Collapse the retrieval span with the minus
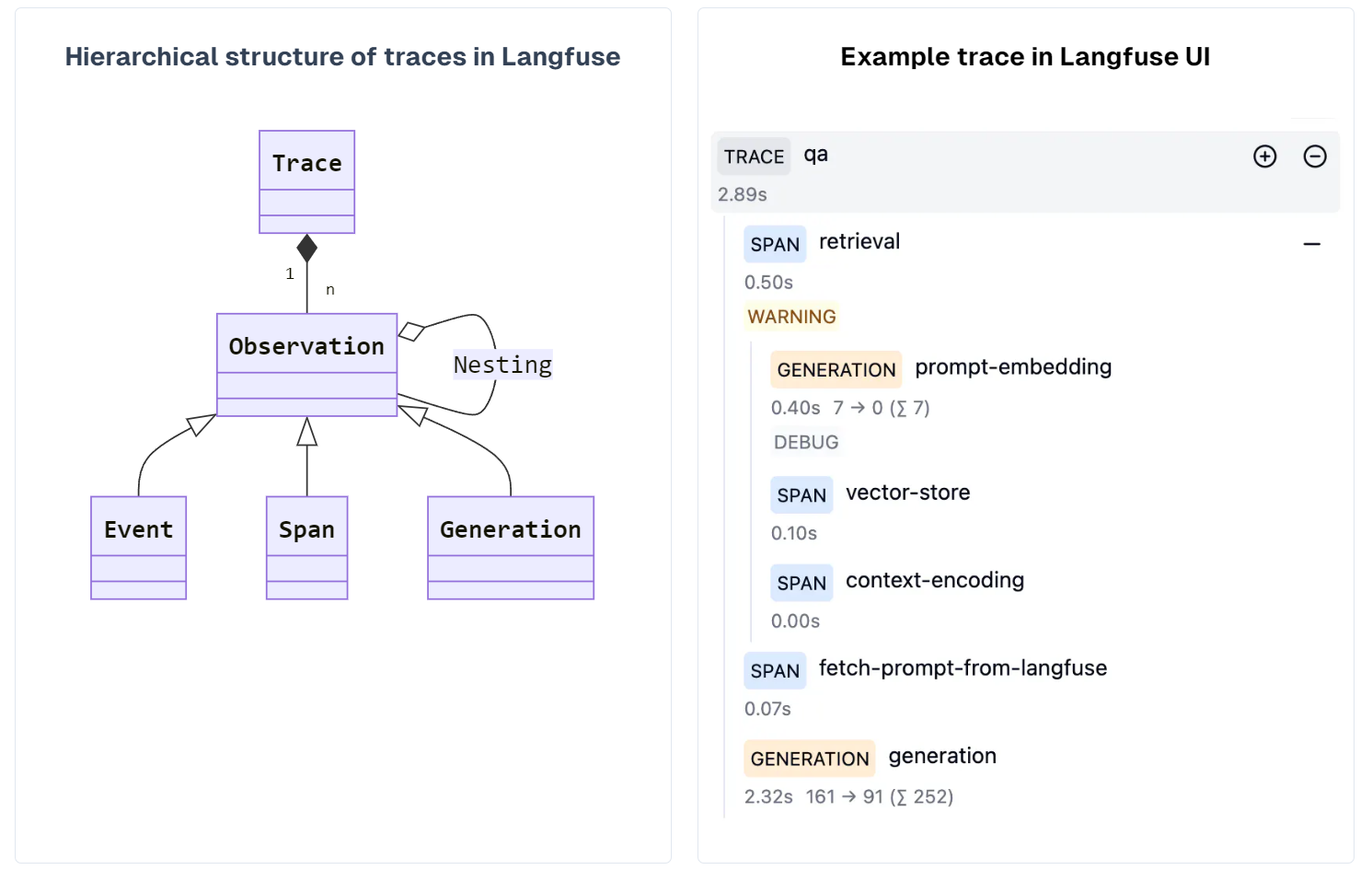 [1312, 244]
